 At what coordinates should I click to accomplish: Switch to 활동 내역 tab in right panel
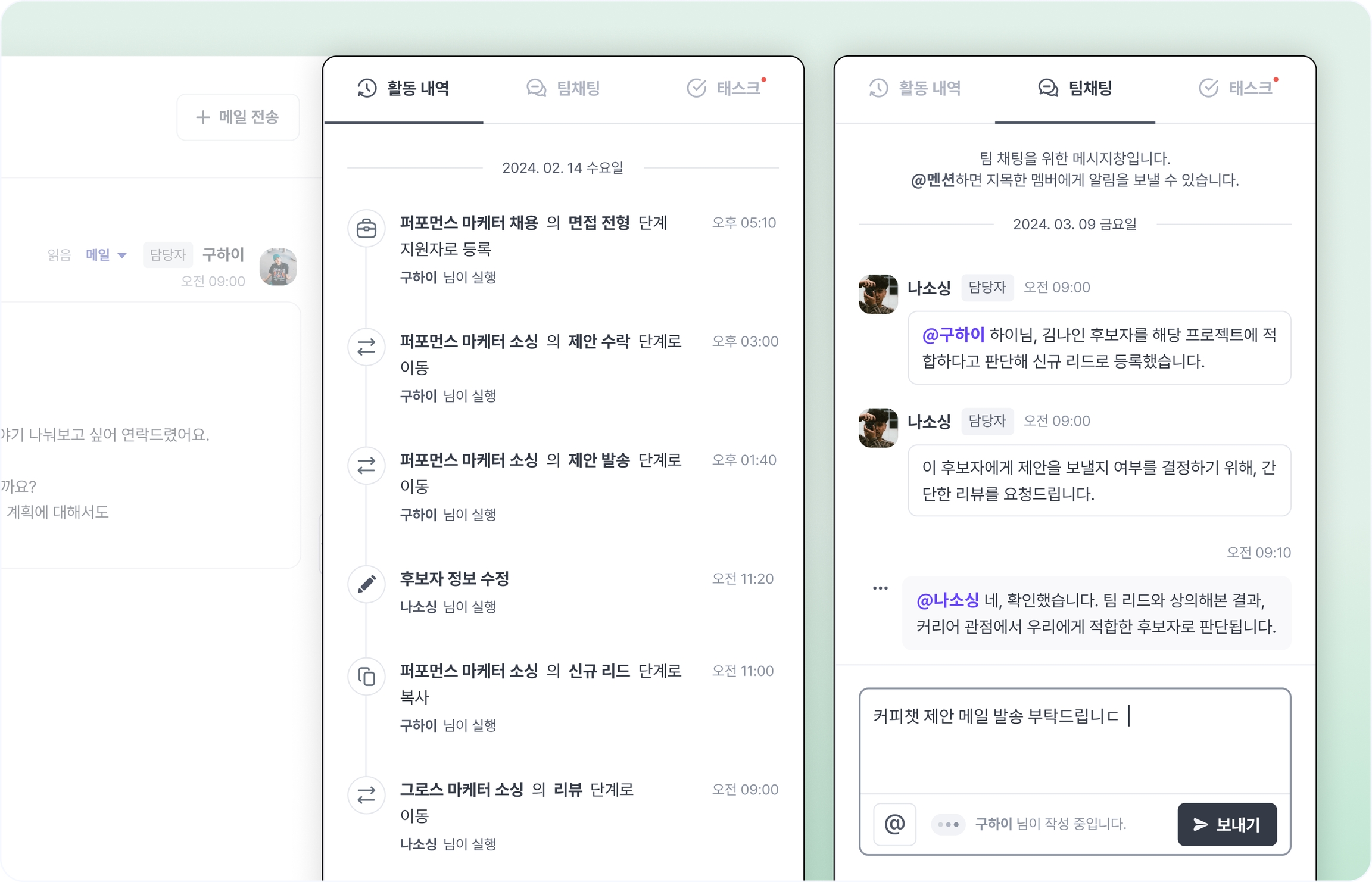(915, 88)
